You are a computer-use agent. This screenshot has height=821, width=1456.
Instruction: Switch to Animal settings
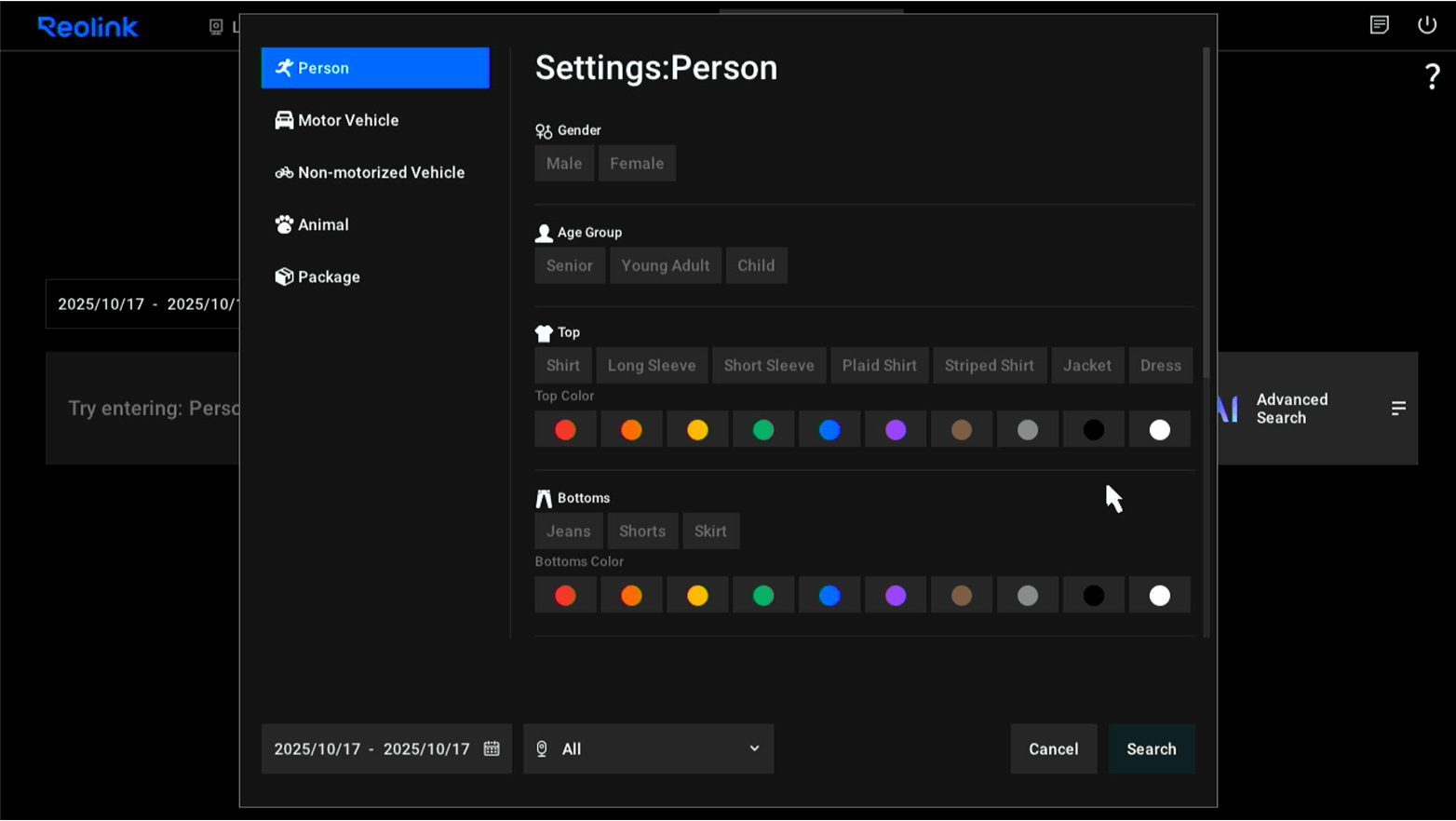322,224
